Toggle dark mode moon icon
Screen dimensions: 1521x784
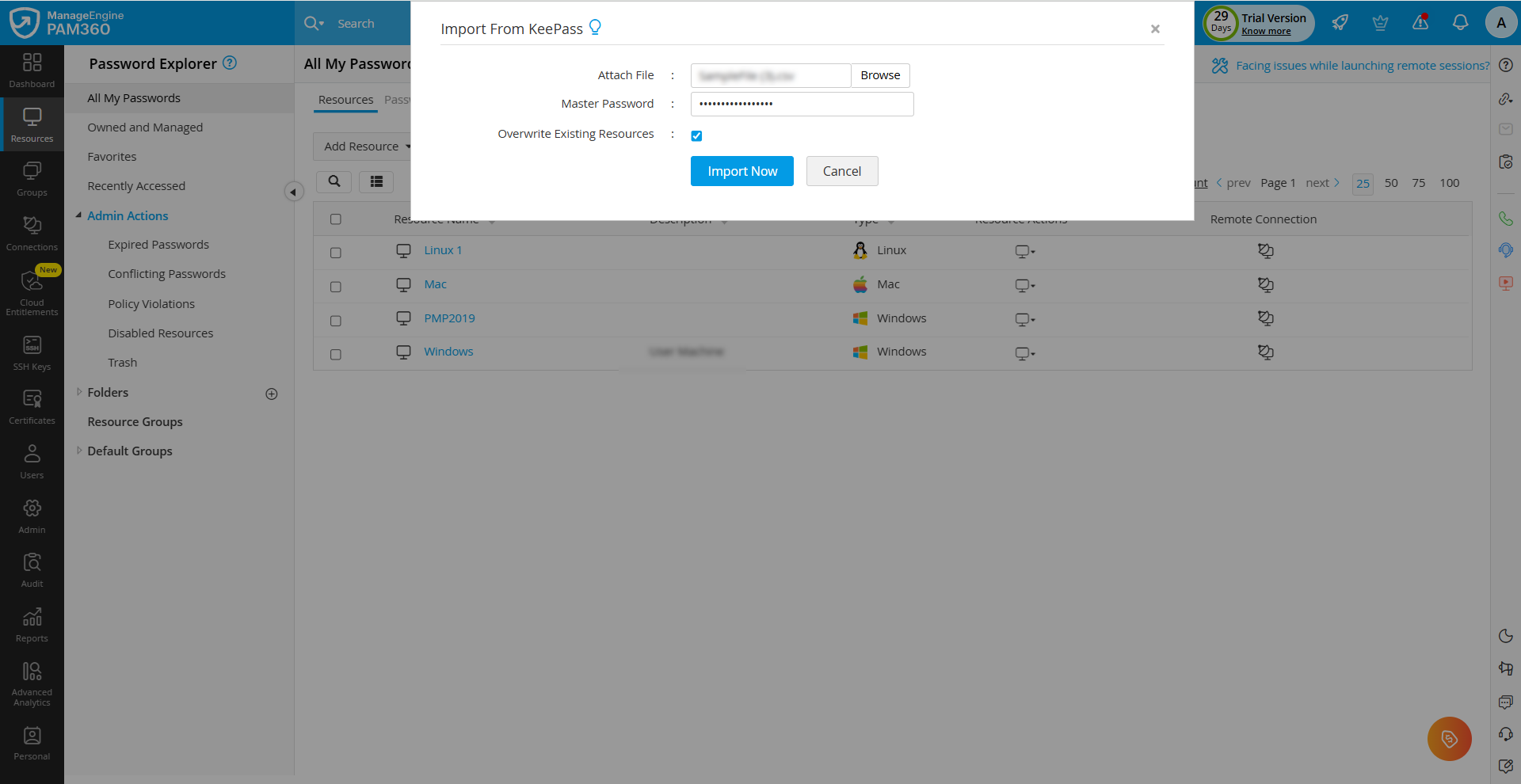click(1506, 636)
